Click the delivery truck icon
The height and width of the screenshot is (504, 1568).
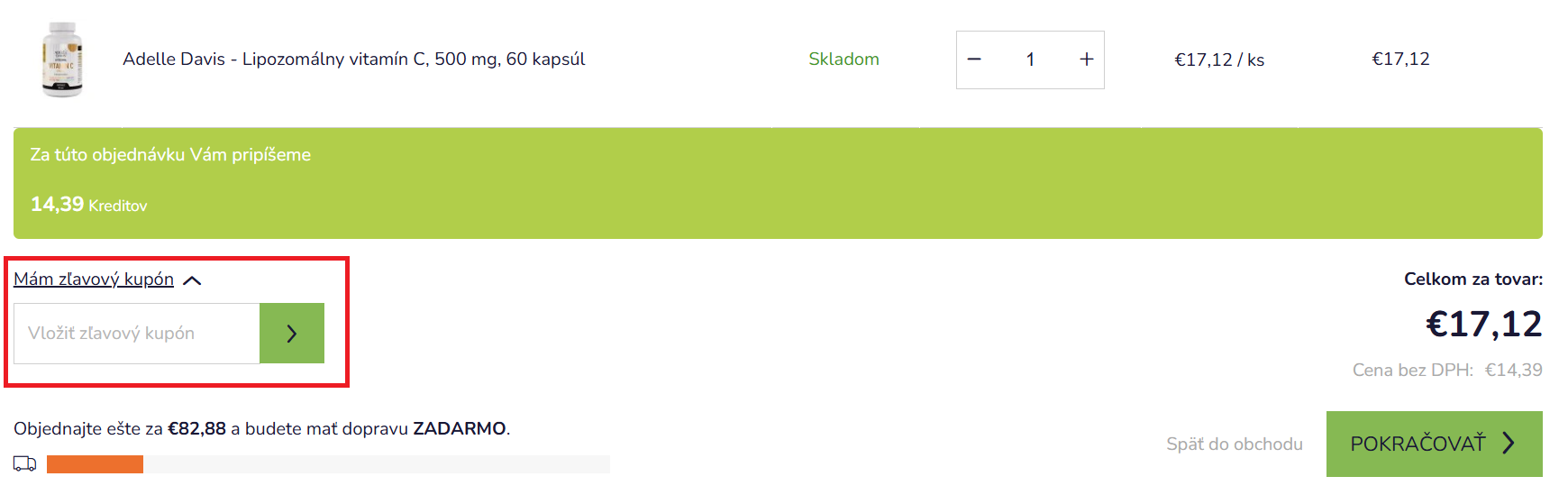click(25, 464)
